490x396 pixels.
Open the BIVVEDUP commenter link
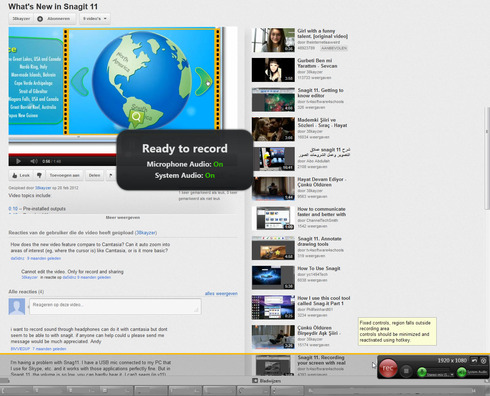tap(20, 349)
